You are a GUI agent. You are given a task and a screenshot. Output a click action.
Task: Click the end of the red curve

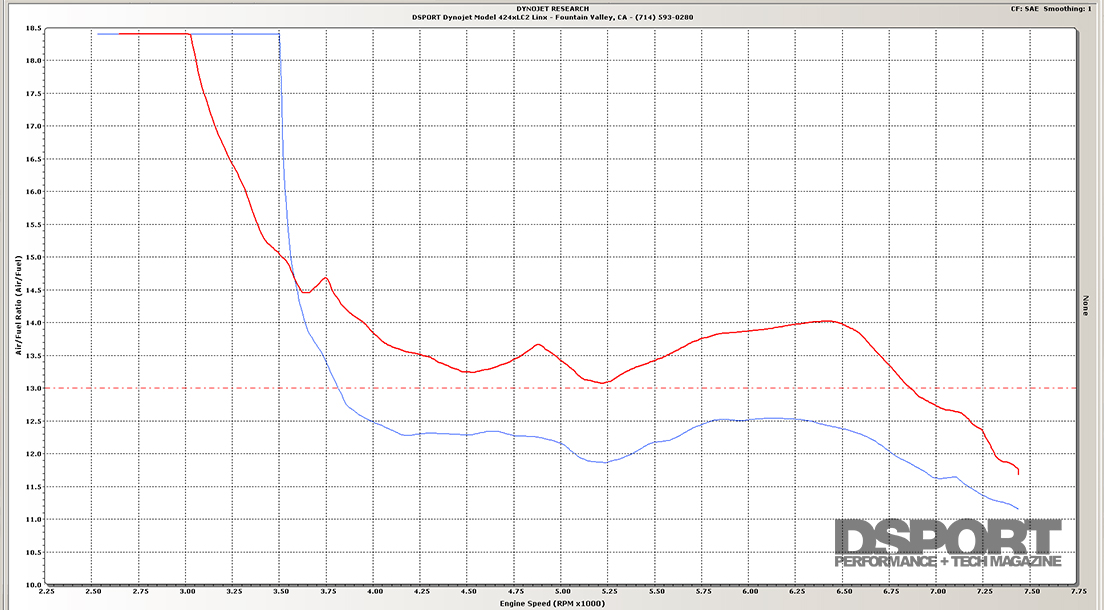(1018, 472)
